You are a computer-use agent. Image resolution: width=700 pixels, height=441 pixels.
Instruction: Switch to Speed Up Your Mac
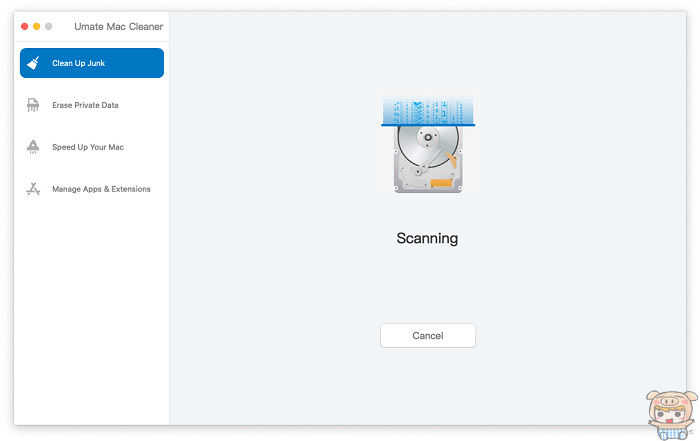pyautogui.click(x=88, y=147)
